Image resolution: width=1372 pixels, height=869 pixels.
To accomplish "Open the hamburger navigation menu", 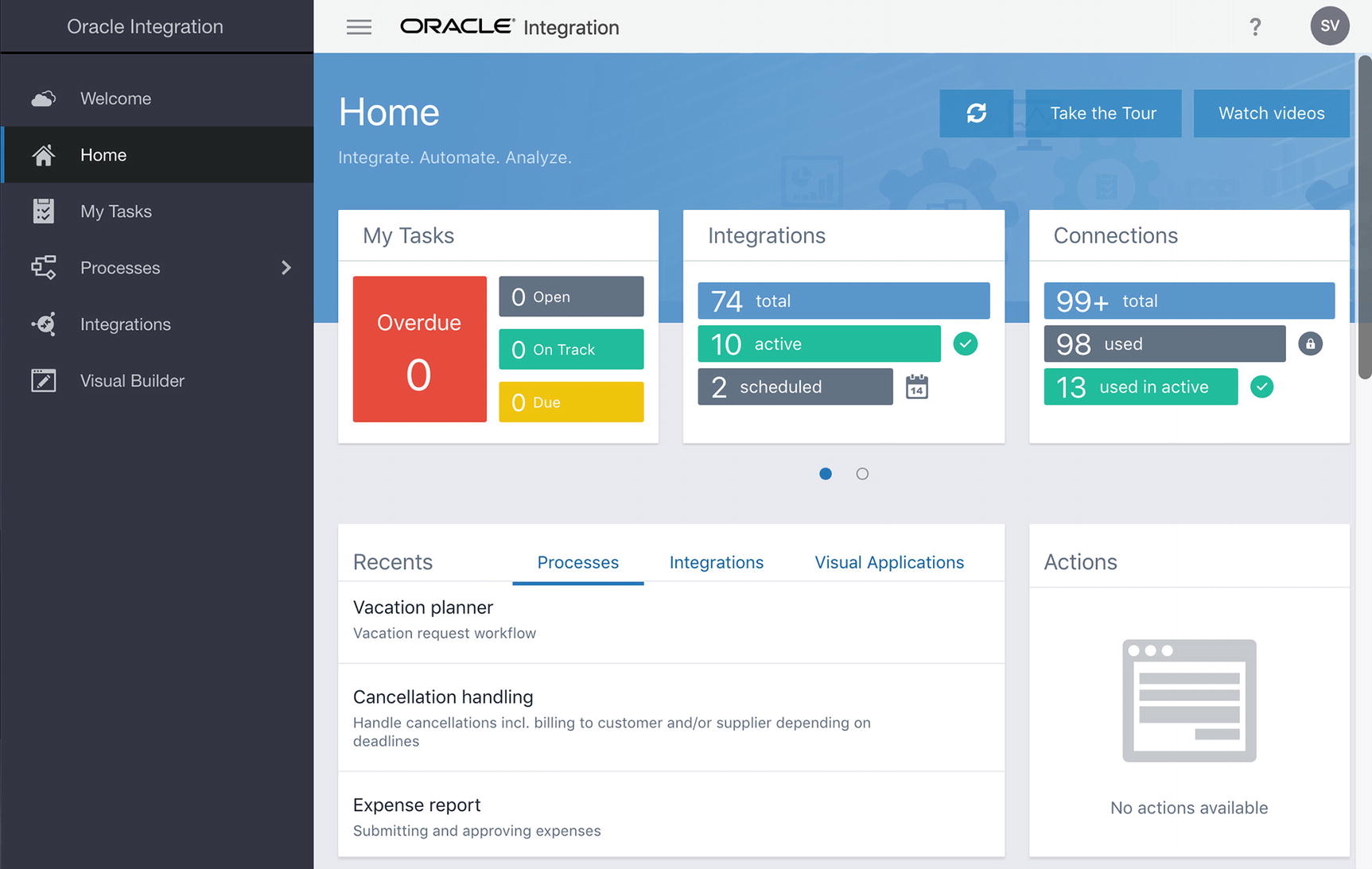I will 359,27.
